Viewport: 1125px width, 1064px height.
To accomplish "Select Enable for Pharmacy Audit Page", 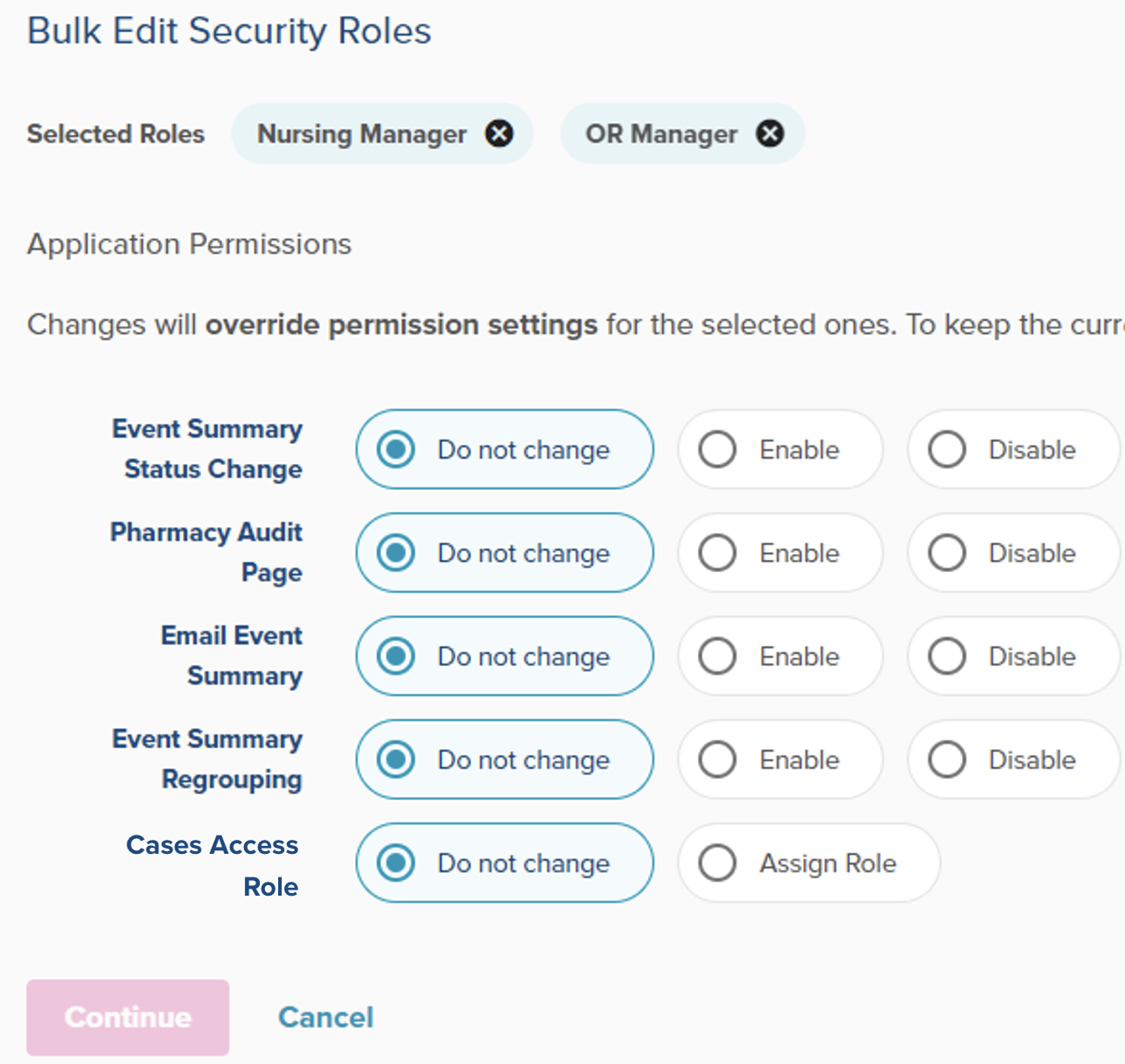I will pyautogui.click(x=781, y=553).
